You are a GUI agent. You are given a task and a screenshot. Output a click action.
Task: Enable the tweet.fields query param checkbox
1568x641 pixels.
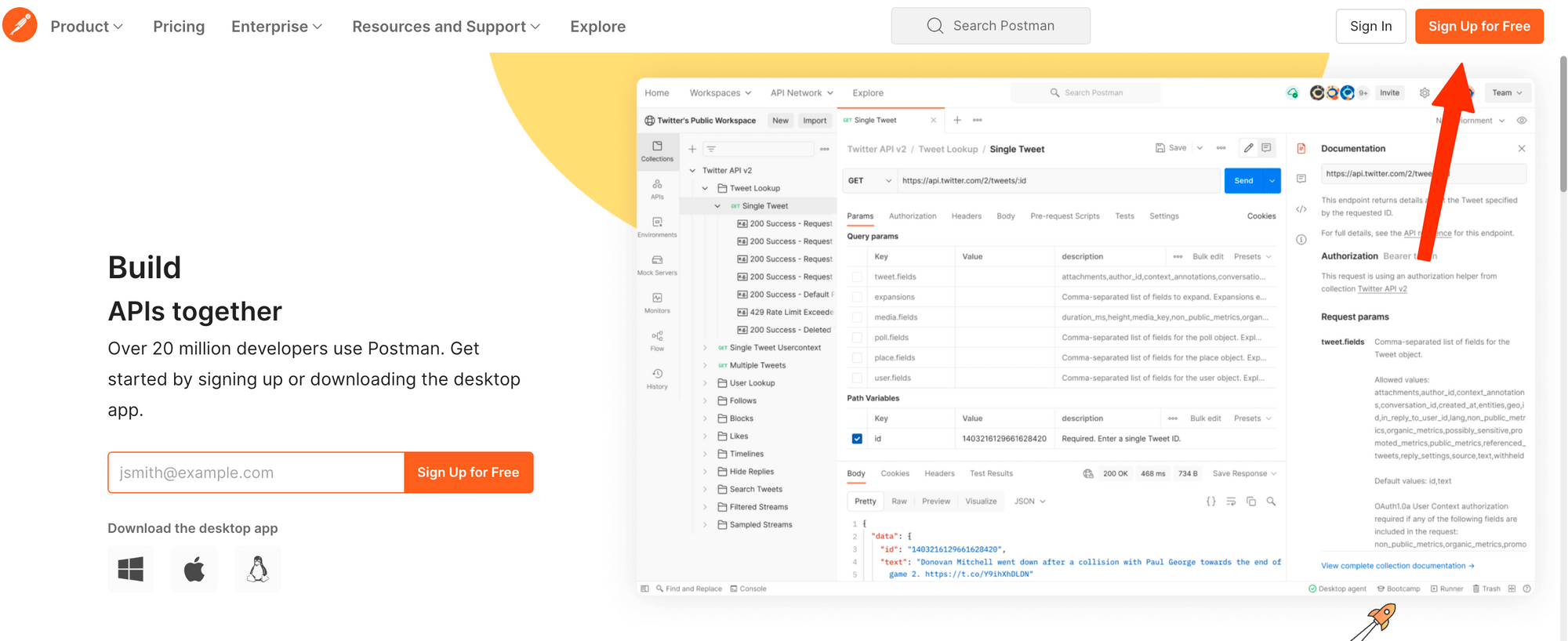coord(857,277)
